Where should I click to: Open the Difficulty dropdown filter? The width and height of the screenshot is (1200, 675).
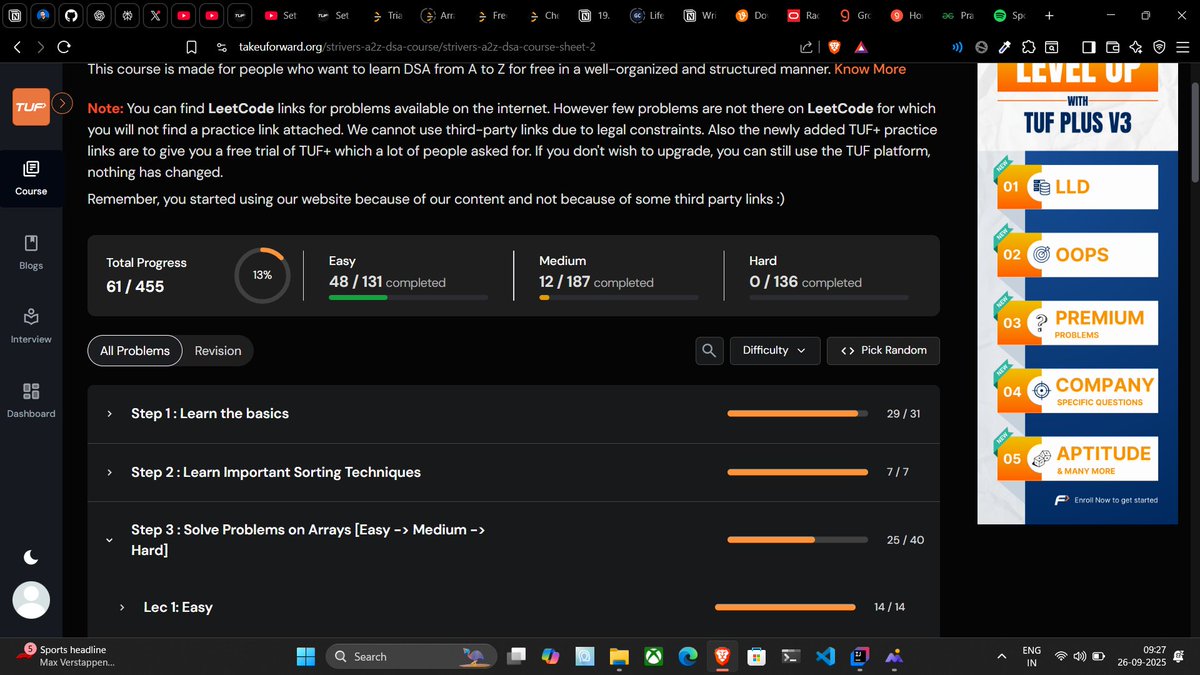click(x=775, y=350)
